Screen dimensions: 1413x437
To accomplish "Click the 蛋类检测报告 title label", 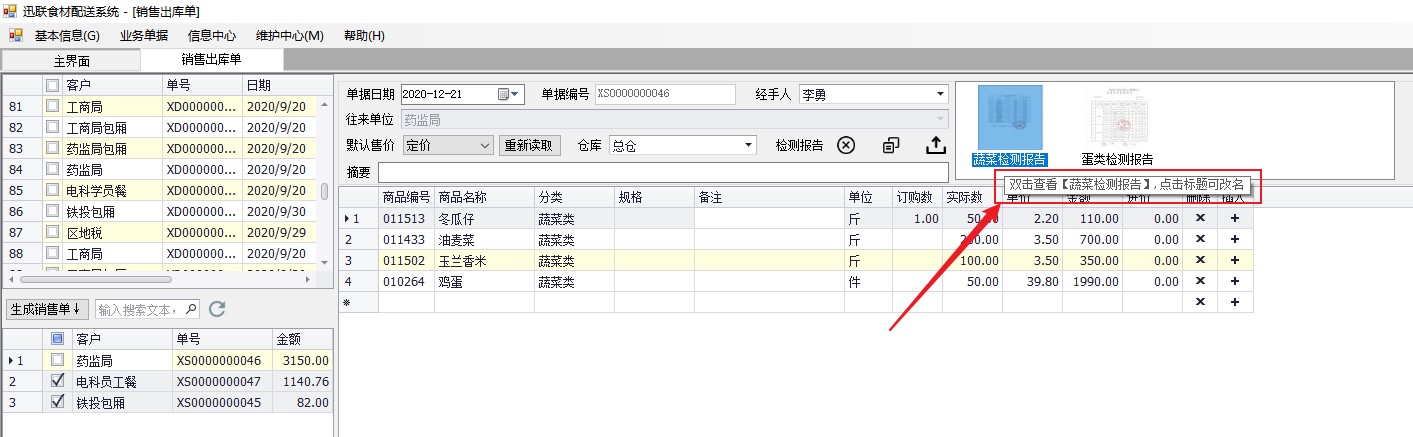I will click(x=1117, y=159).
